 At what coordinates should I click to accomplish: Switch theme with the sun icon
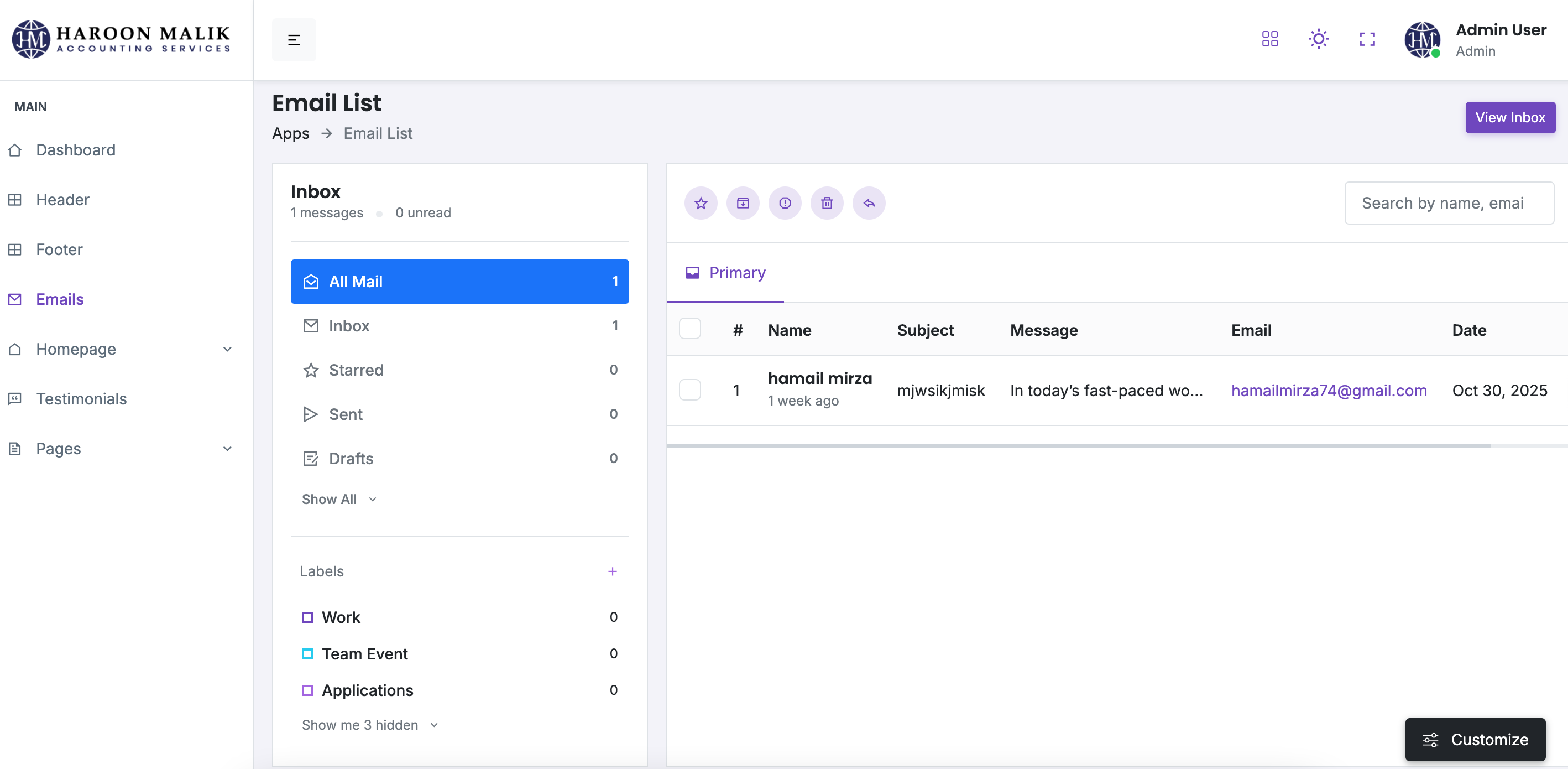point(1318,39)
